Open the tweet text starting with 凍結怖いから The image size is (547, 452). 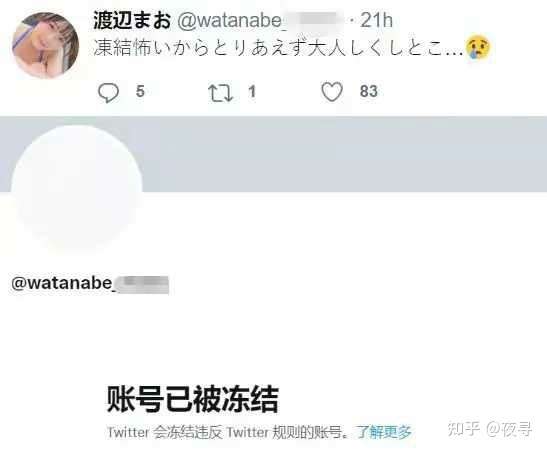(278, 47)
